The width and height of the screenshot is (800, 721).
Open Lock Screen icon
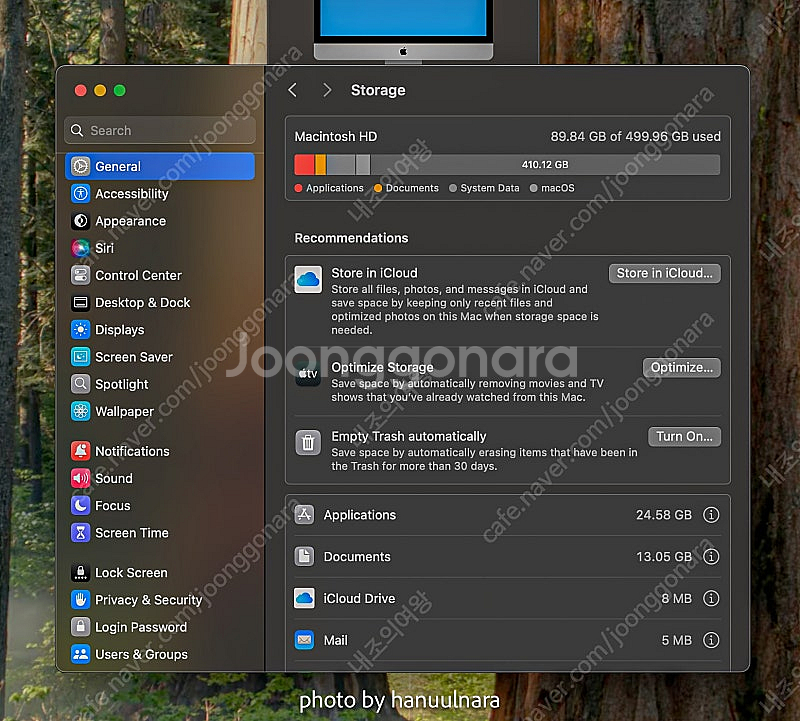[x=81, y=573]
